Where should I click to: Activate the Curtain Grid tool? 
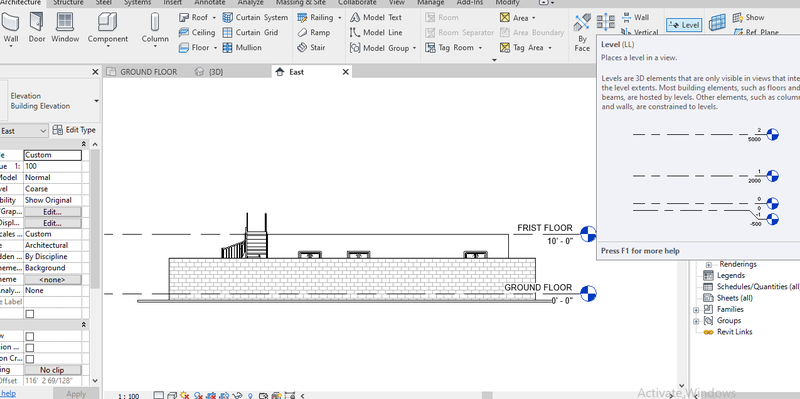pos(250,32)
